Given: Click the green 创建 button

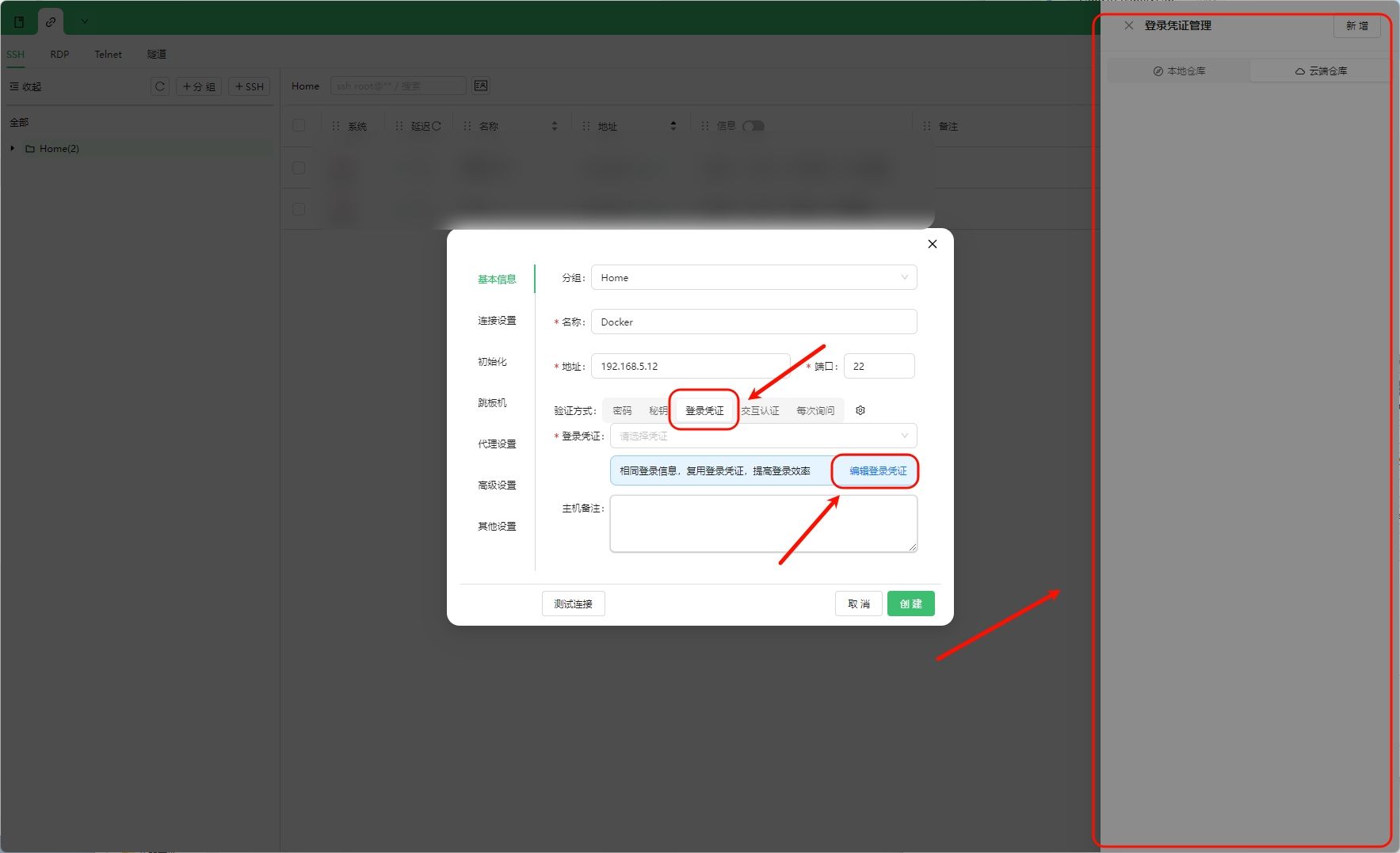Looking at the screenshot, I should click(910, 604).
